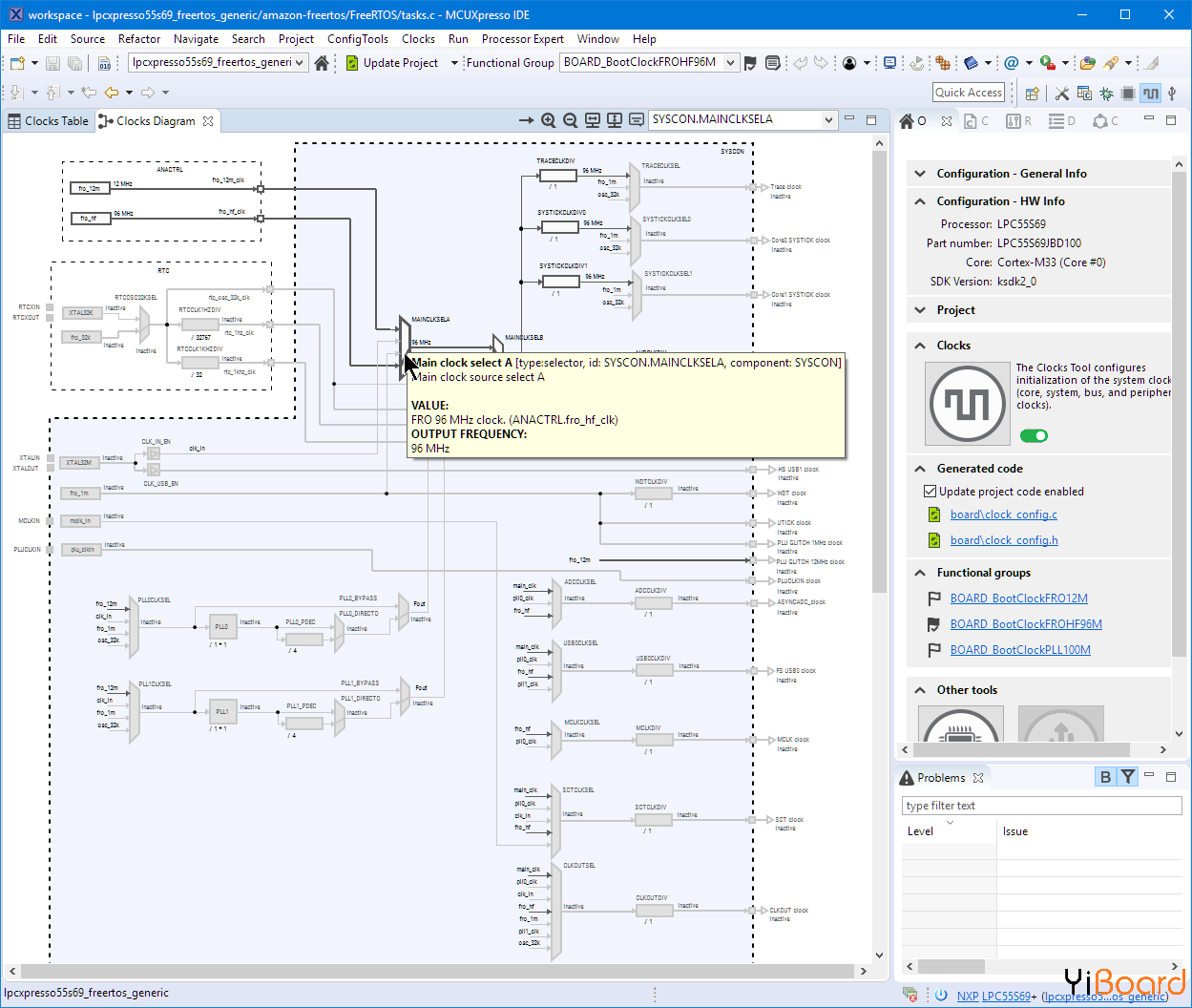Uncheck Update project code enabled checkbox
1192x1008 pixels.
(x=930, y=492)
